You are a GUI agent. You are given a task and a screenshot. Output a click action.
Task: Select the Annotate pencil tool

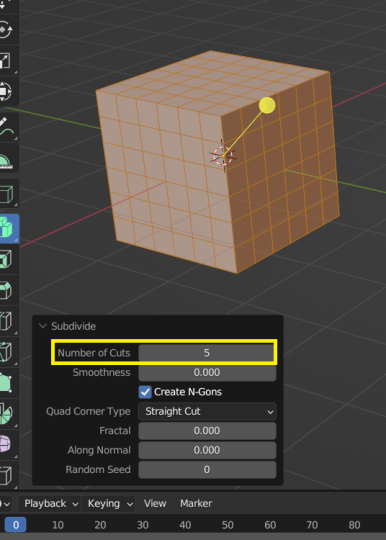6,127
